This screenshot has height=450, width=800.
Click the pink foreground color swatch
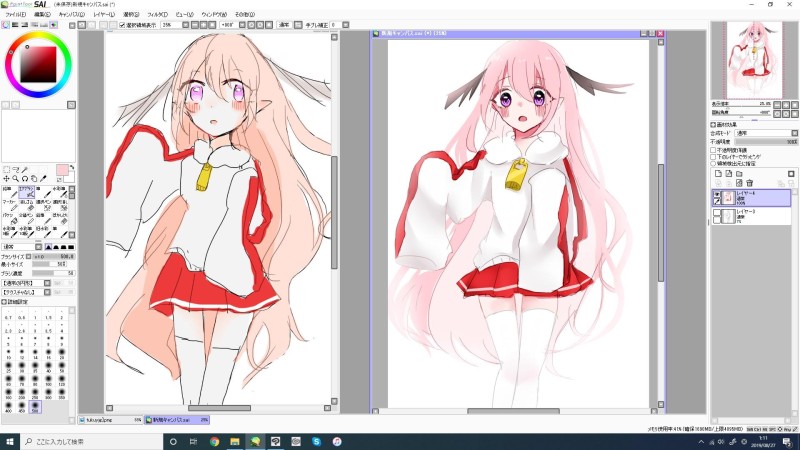click(62, 170)
